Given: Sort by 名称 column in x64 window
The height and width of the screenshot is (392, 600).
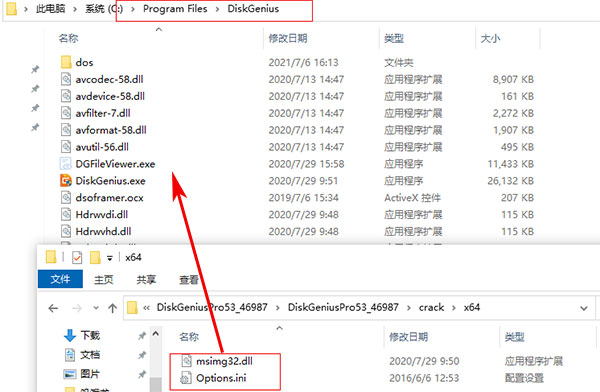Looking at the screenshot, I should (x=189, y=337).
